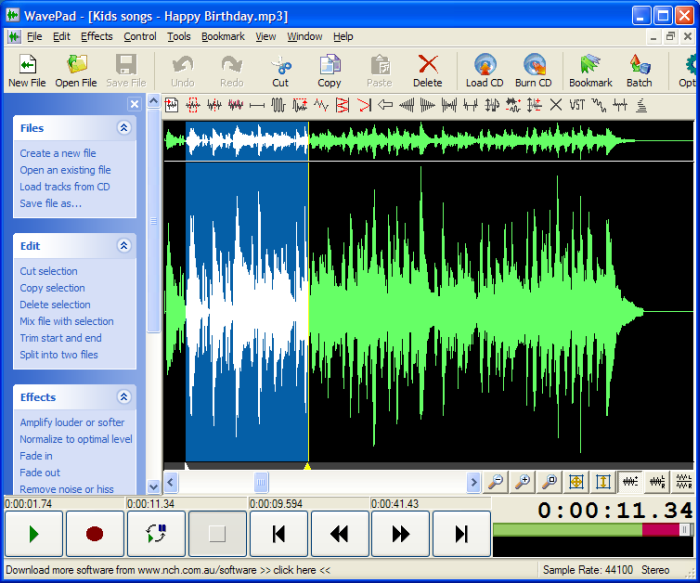This screenshot has height=583, width=700.
Task: Click the New File toolbar icon
Action: (27, 71)
